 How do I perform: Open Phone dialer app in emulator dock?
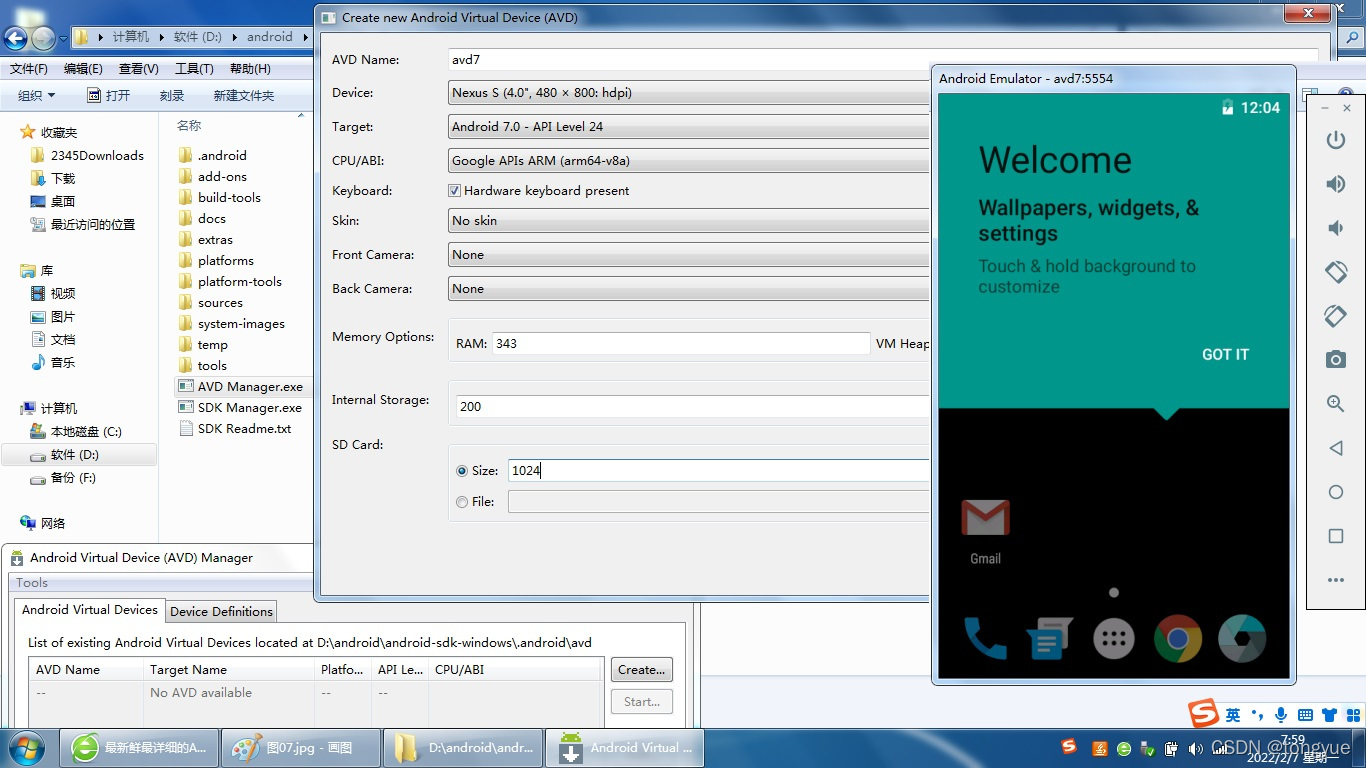[984, 637]
